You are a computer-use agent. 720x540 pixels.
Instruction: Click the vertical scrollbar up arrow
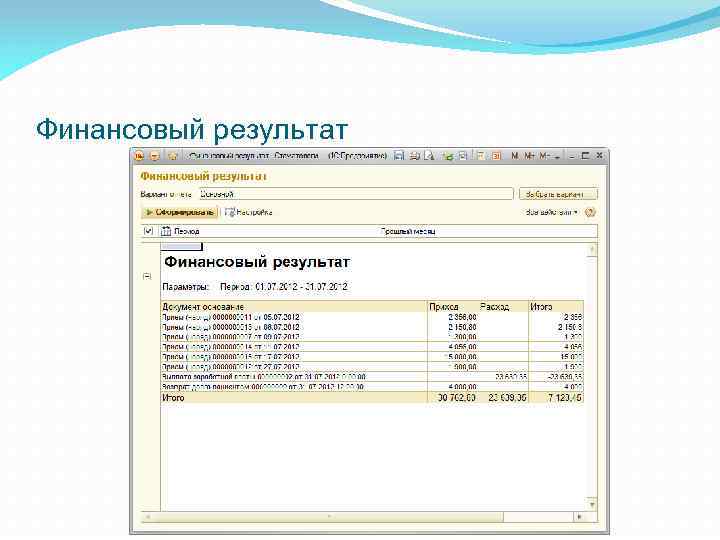[x=592, y=249]
